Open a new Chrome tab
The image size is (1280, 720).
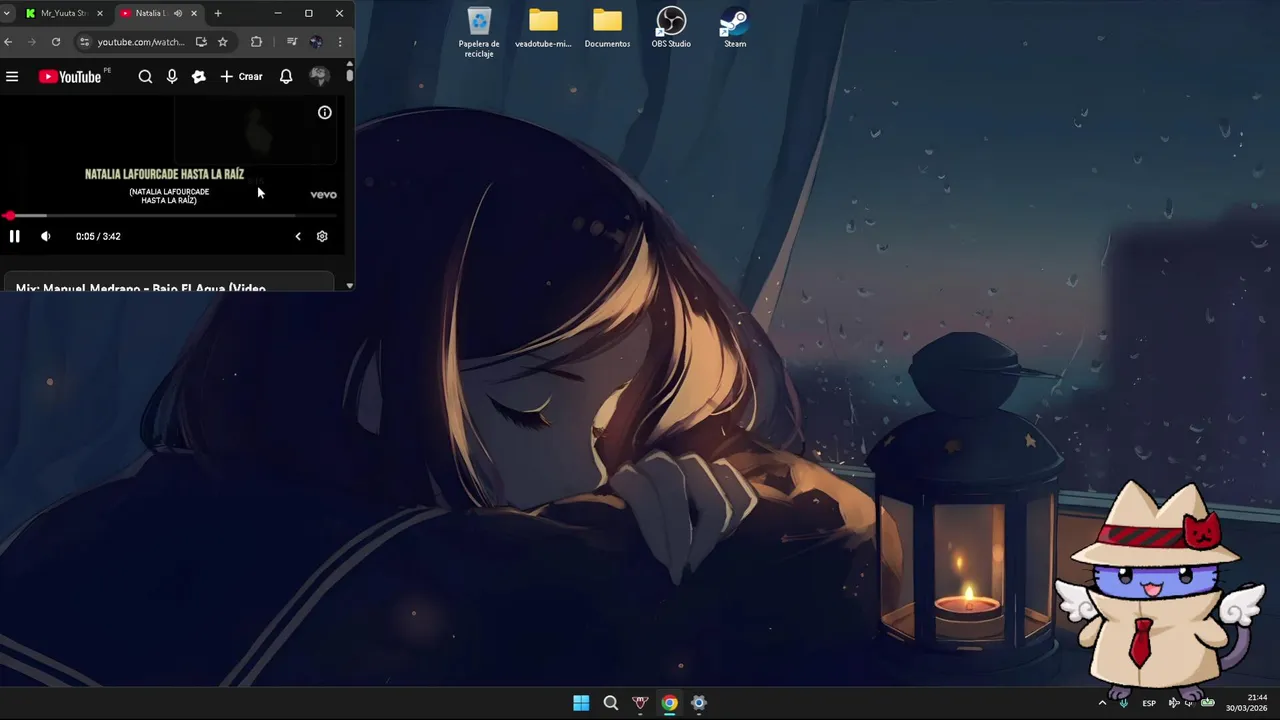[x=218, y=13]
